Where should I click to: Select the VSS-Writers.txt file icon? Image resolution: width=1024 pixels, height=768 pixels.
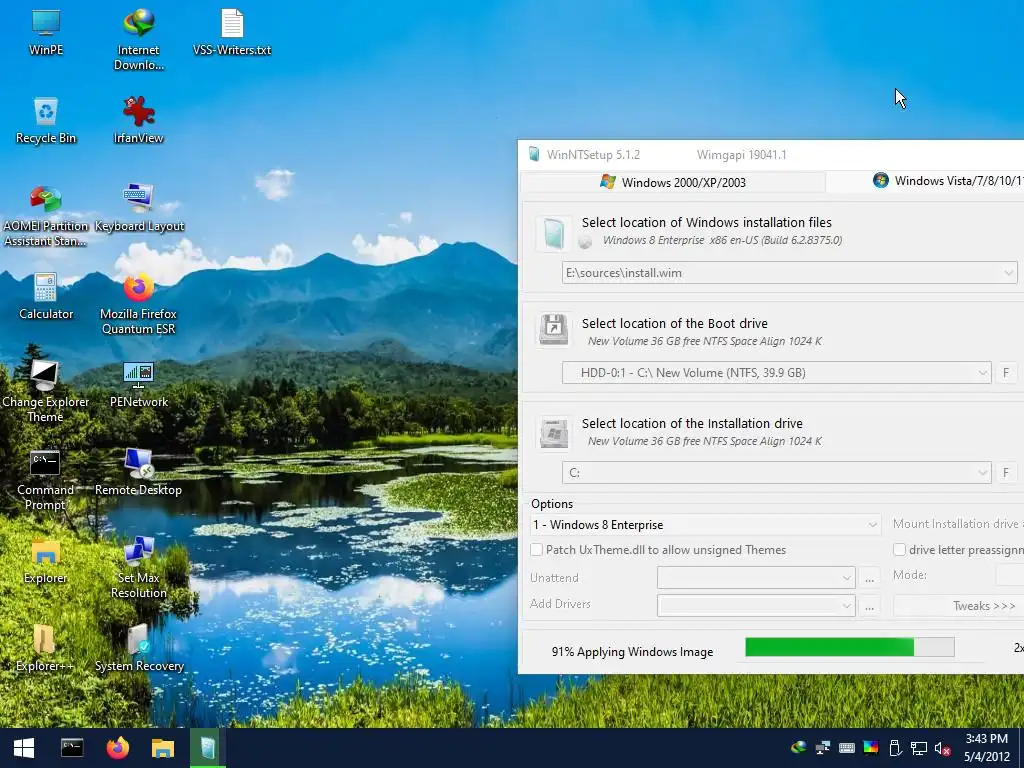pos(232,31)
